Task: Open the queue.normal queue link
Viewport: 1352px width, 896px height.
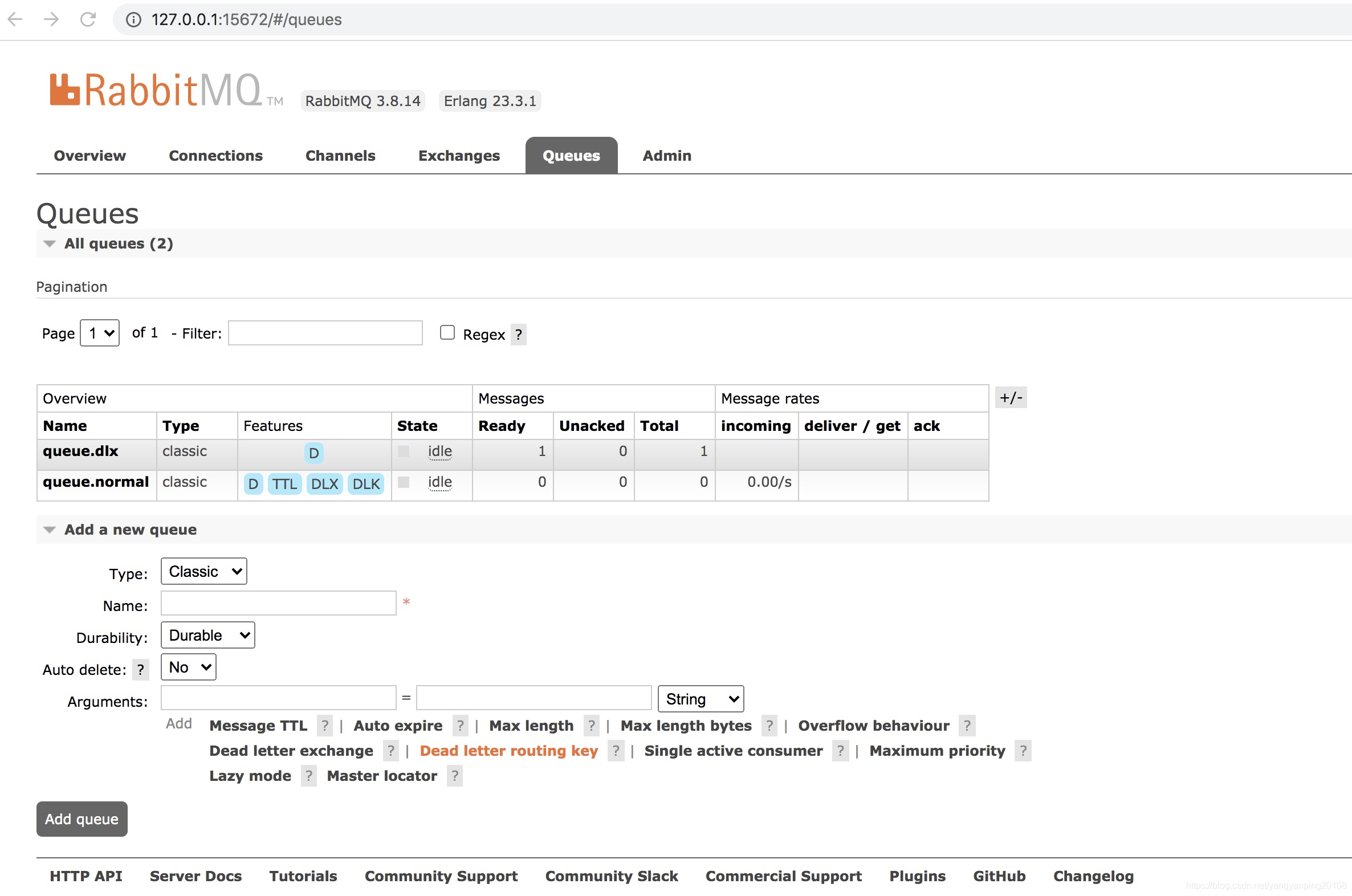Action: tap(95, 482)
